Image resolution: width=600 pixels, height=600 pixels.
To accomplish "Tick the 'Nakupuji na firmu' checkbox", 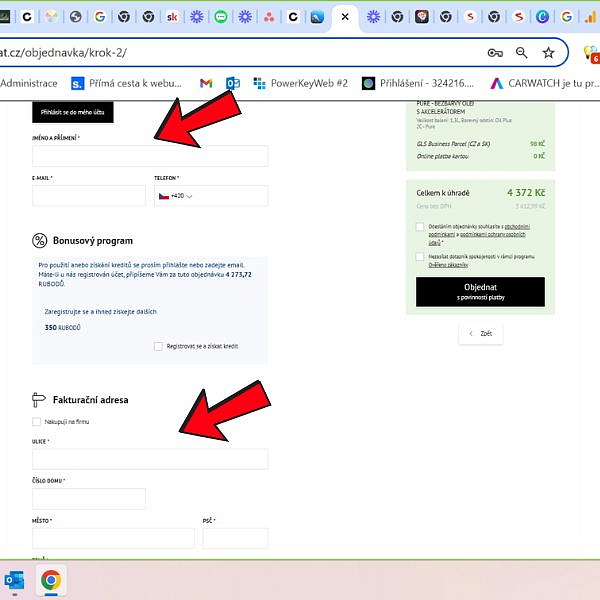I will click(37, 422).
